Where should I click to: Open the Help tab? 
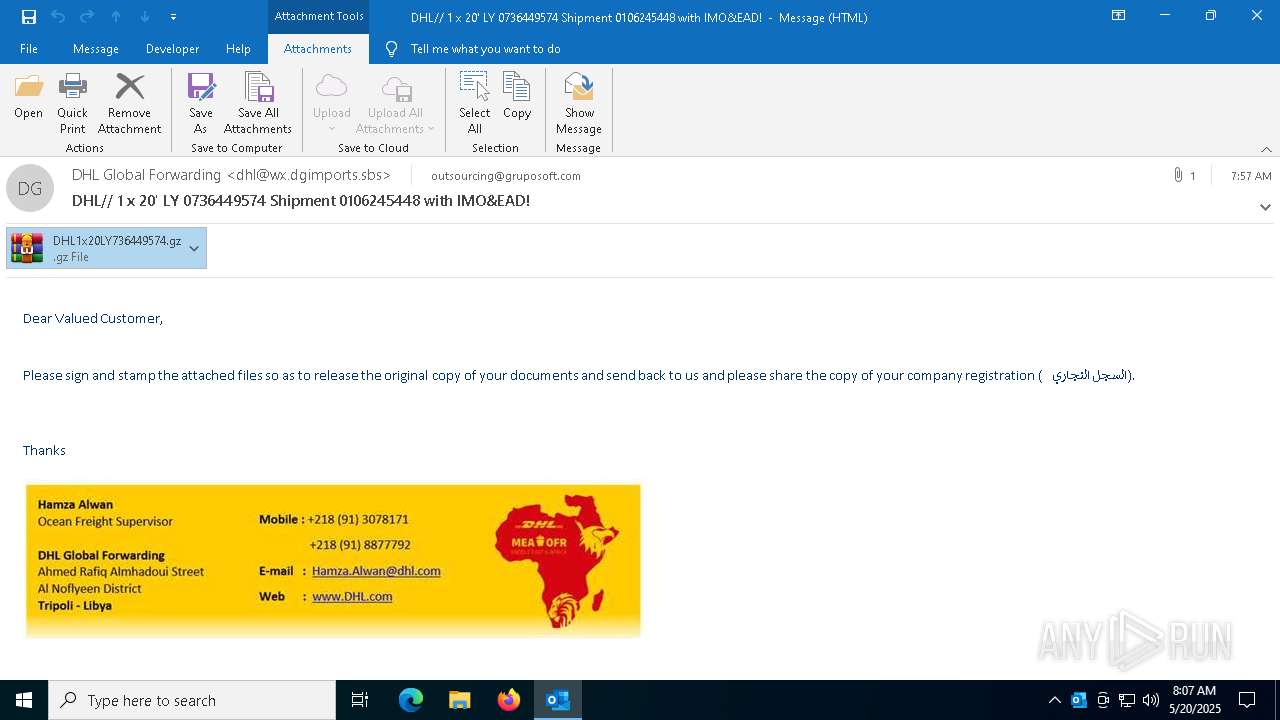click(x=238, y=49)
